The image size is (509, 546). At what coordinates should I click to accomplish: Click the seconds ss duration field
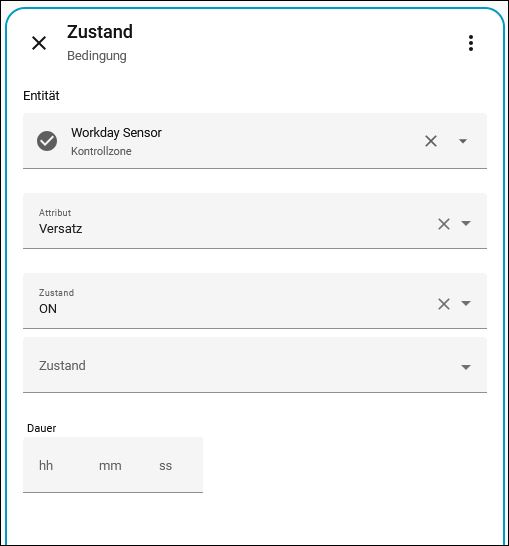(x=165, y=465)
